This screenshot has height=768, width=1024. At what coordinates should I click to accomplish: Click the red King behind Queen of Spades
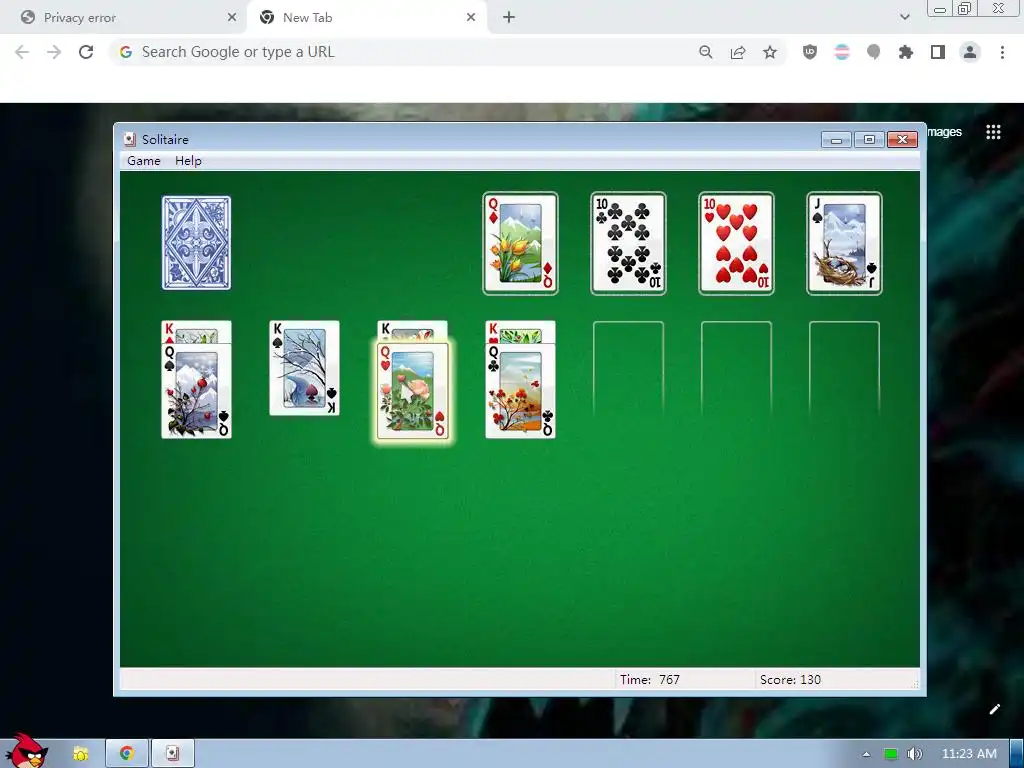tap(197, 332)
